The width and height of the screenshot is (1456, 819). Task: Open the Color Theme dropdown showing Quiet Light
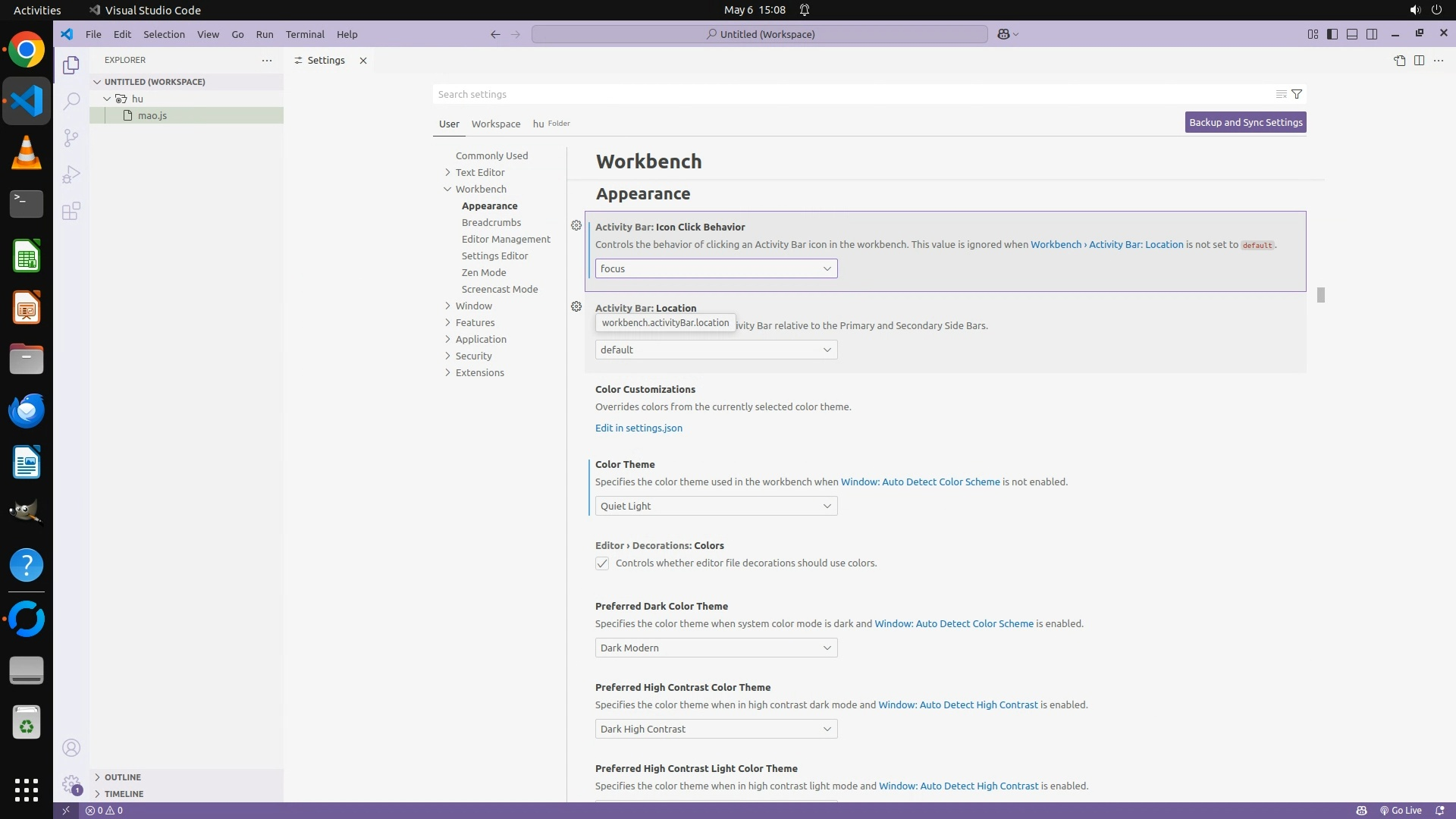716,506
